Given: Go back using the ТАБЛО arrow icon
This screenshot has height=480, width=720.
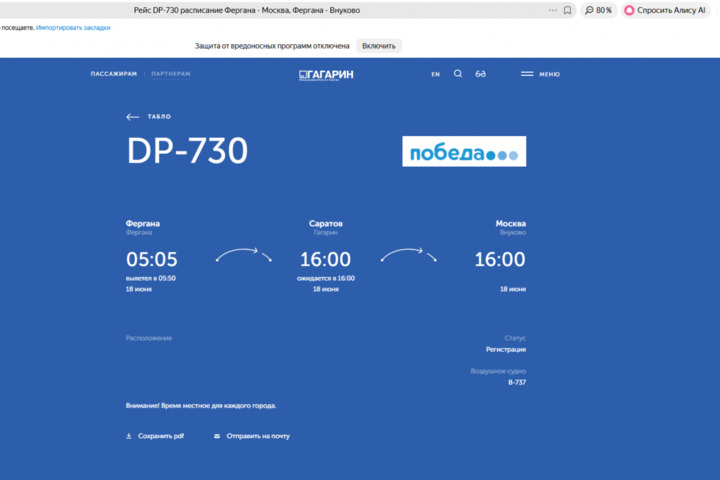Looking at the screenshot, I should 132,117.
